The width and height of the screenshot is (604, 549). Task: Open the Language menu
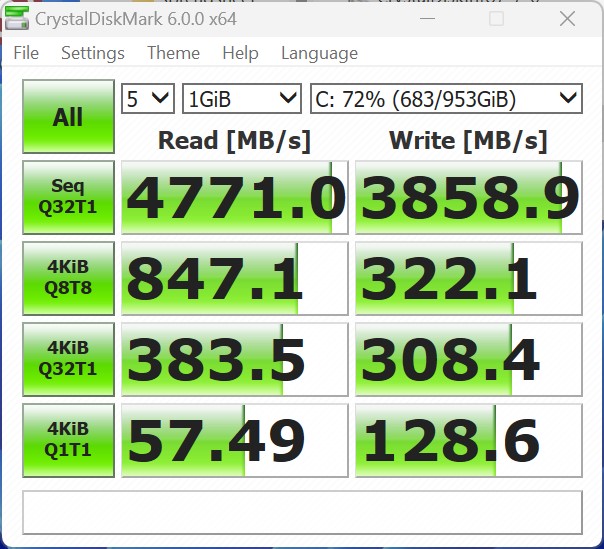coord(319,53)
